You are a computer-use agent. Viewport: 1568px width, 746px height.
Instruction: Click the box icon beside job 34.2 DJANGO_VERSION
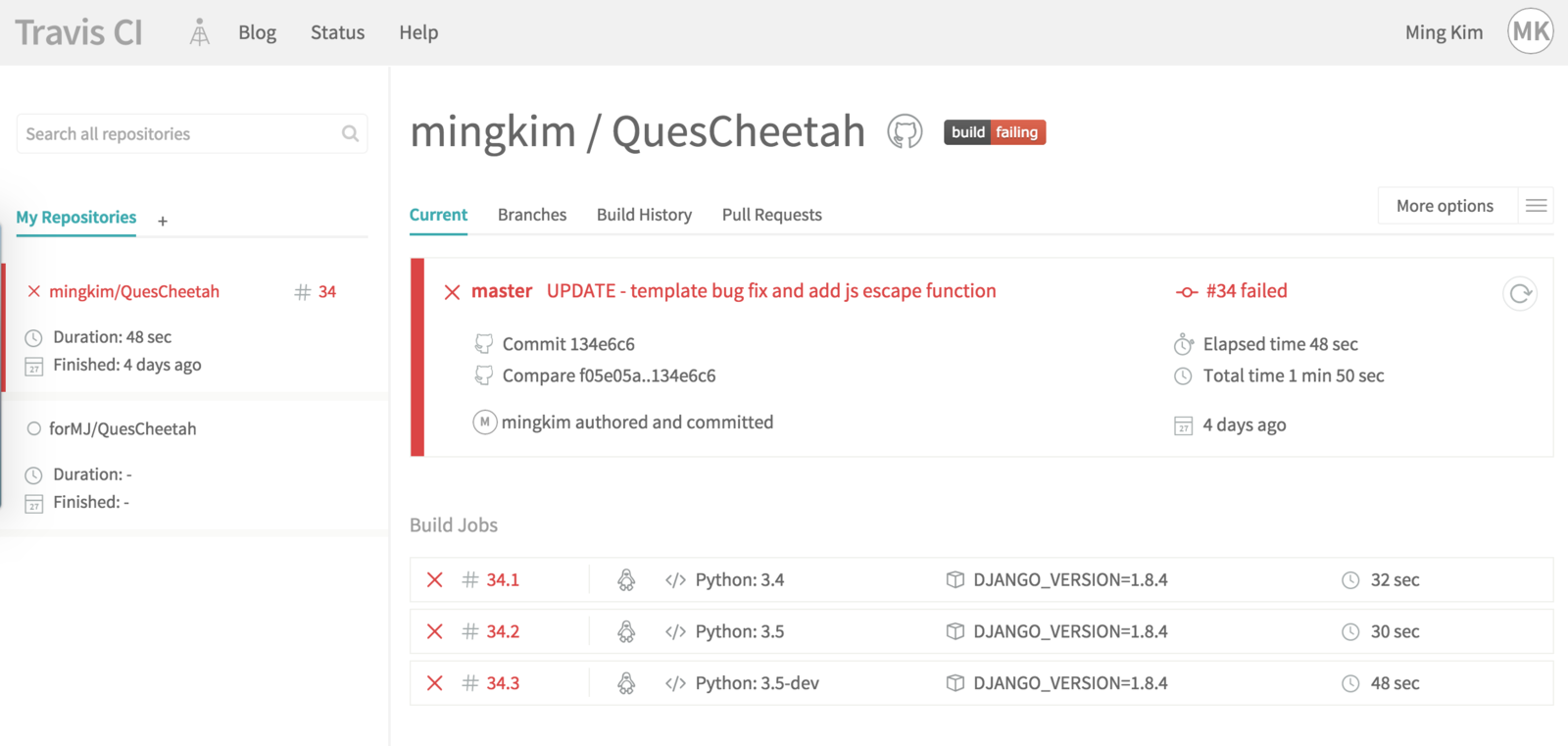click(x=955, y=631)
